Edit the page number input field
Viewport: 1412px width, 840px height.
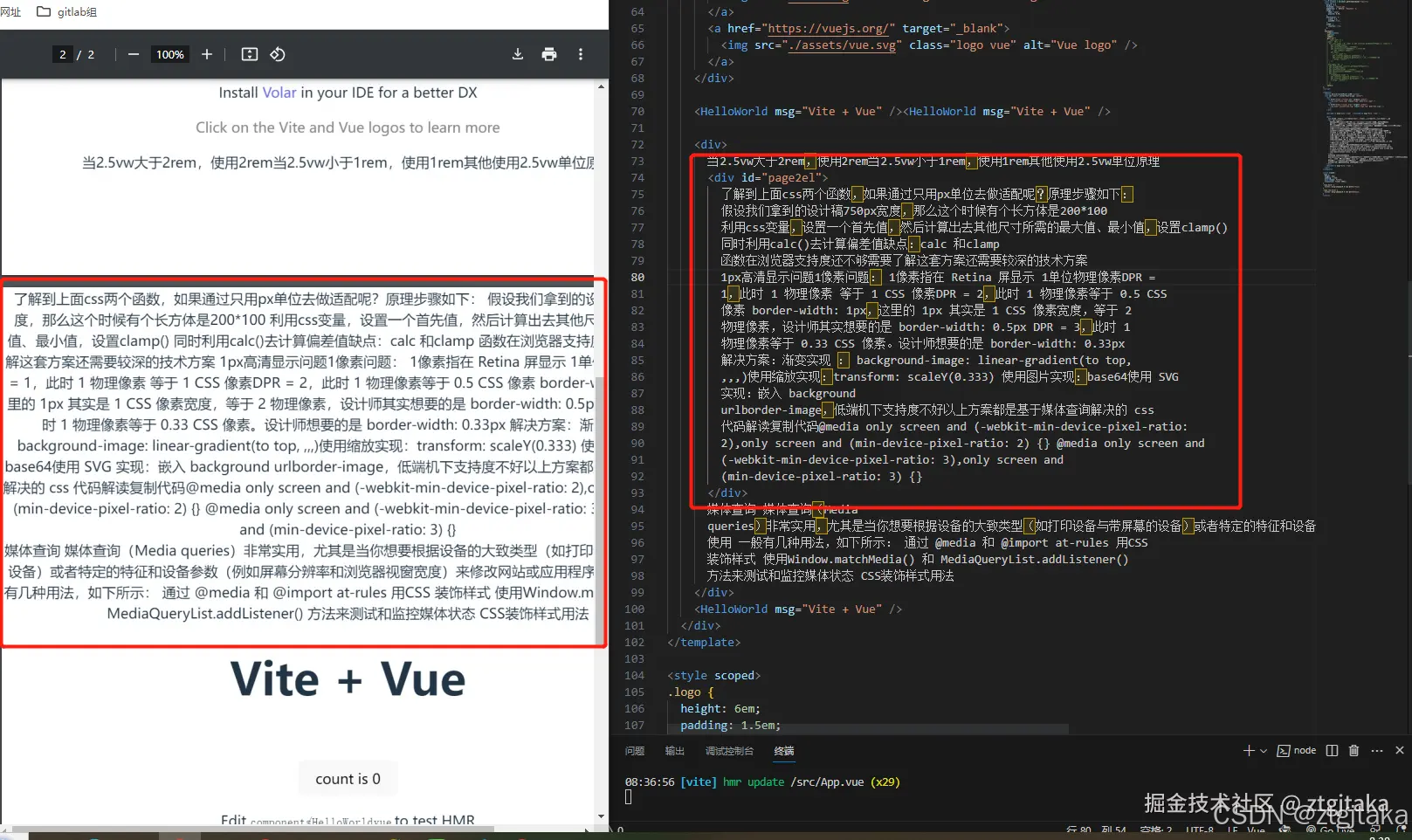tap(63, 53)
